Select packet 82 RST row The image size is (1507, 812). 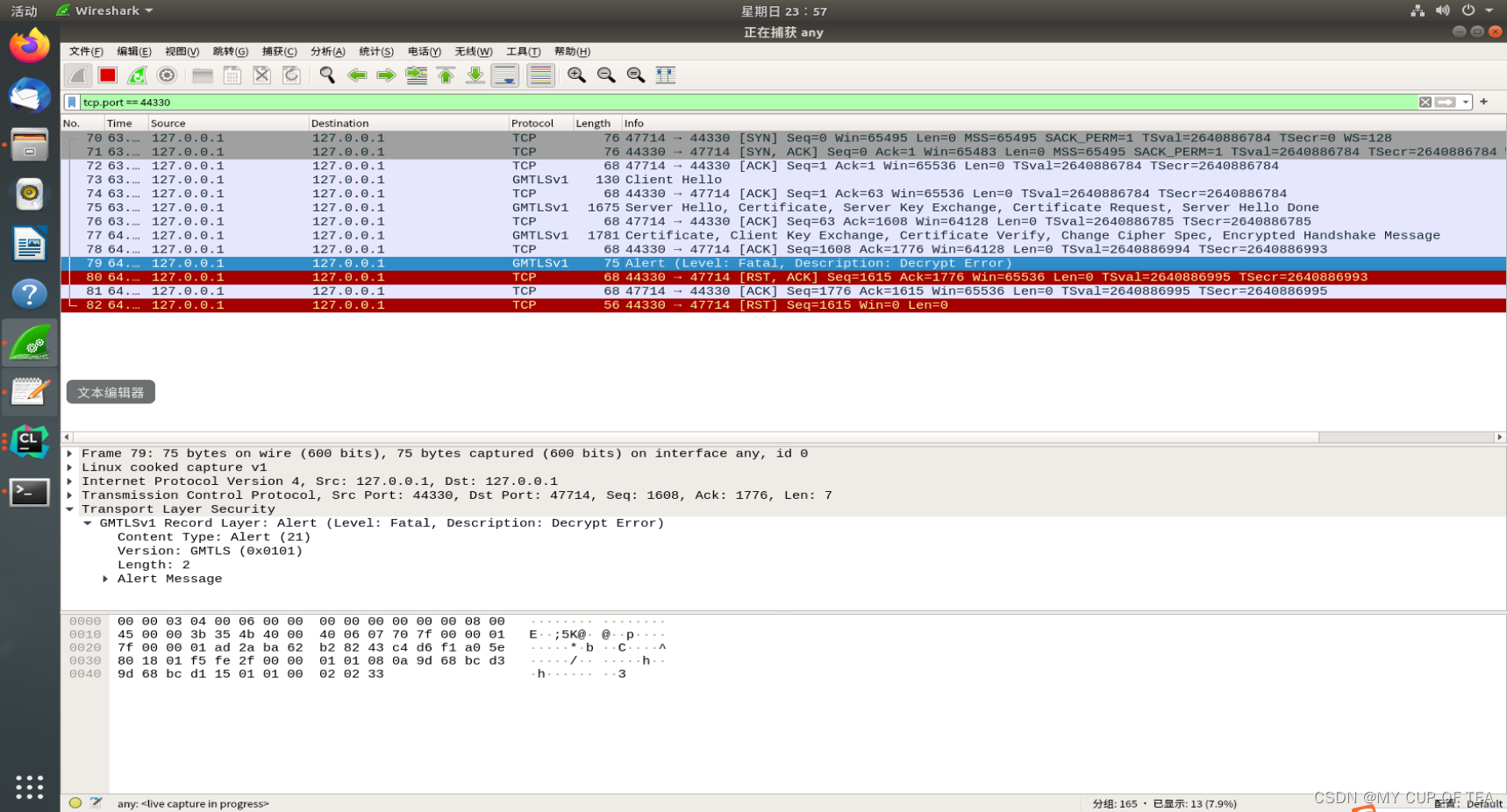pyautogui.click(x=783, y=305)
